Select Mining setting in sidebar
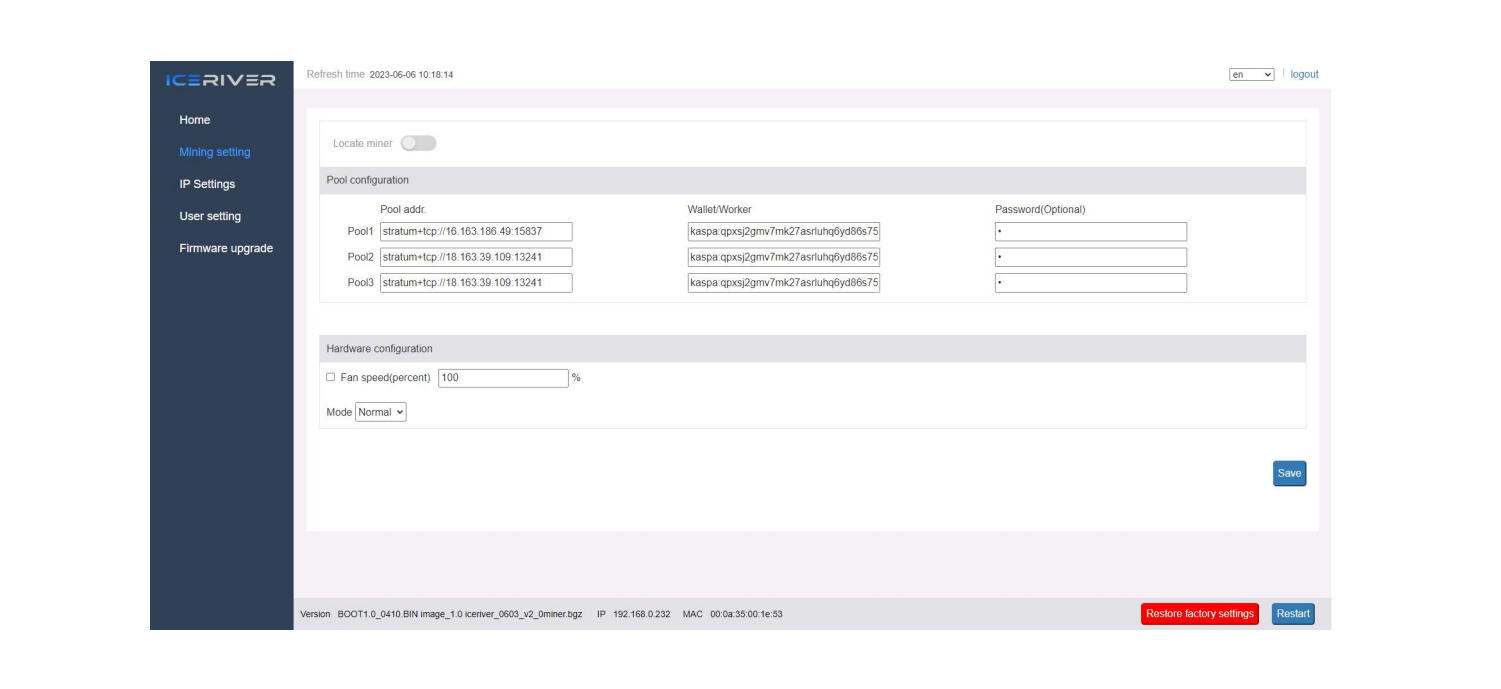The height and width of the screenshot is (689, 1501). tap(215, 152)
